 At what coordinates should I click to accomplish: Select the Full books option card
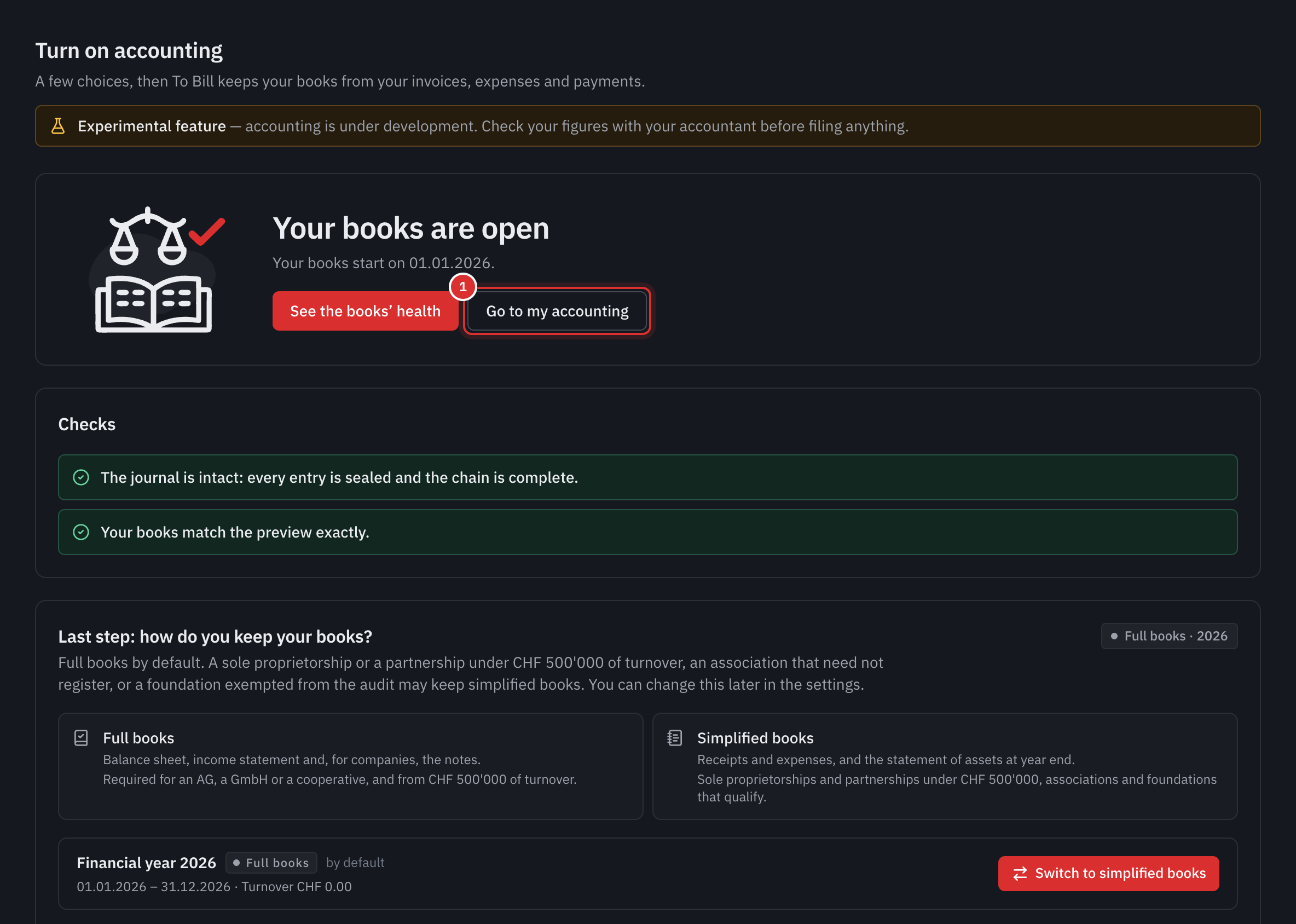click(350, 766)
